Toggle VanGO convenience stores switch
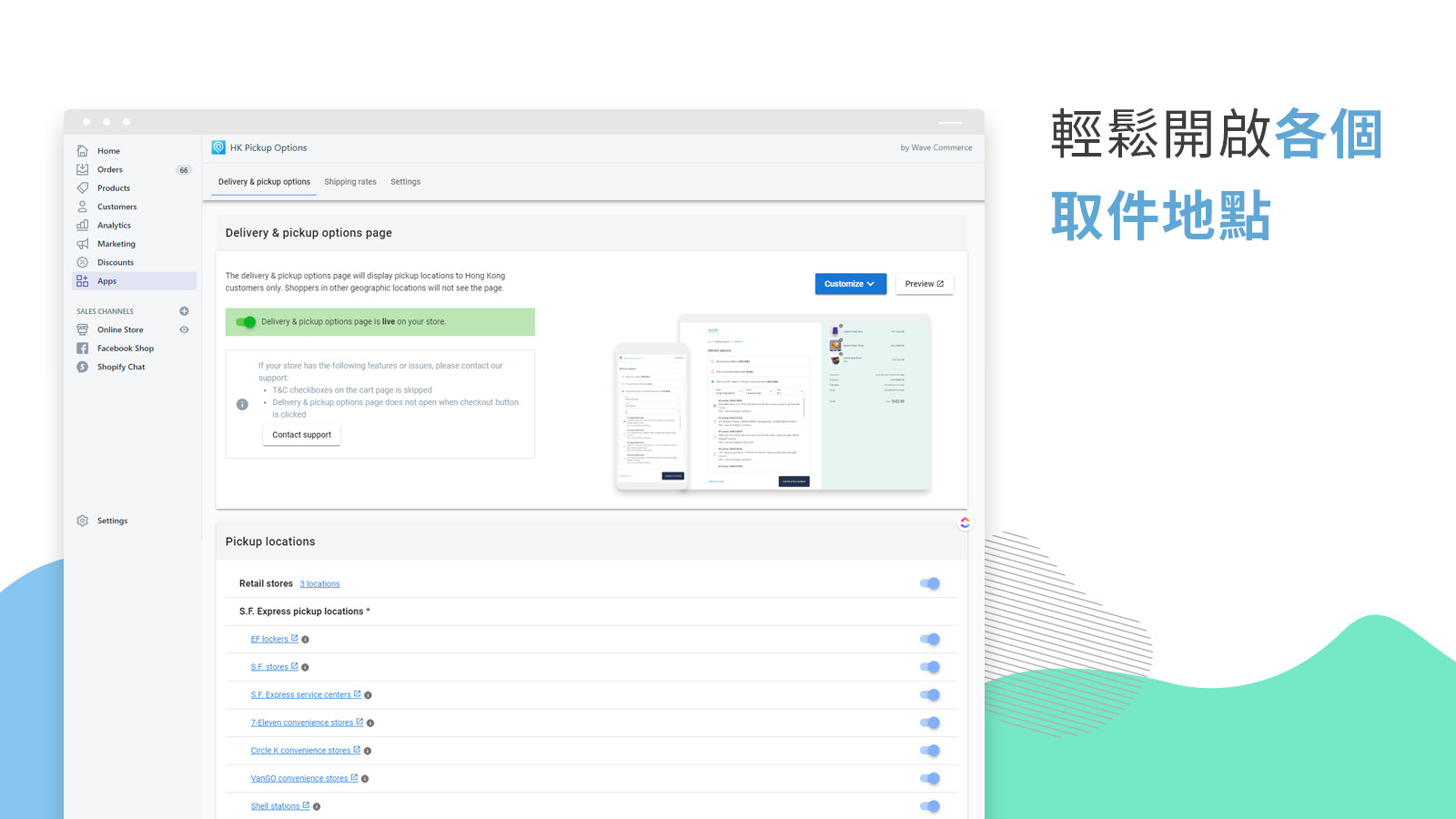Screen dimensions: 1456x819 pos(930,778)
